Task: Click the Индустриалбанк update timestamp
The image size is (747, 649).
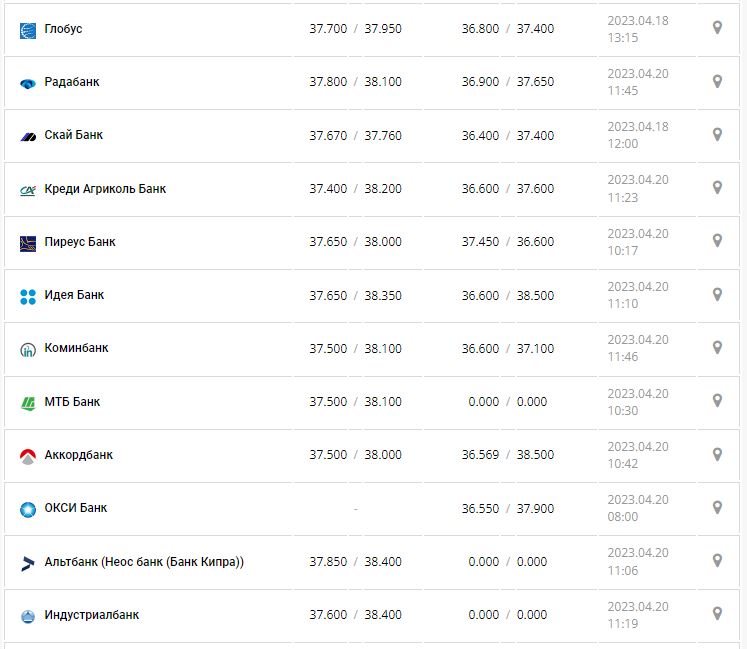Action: [638, 615]
